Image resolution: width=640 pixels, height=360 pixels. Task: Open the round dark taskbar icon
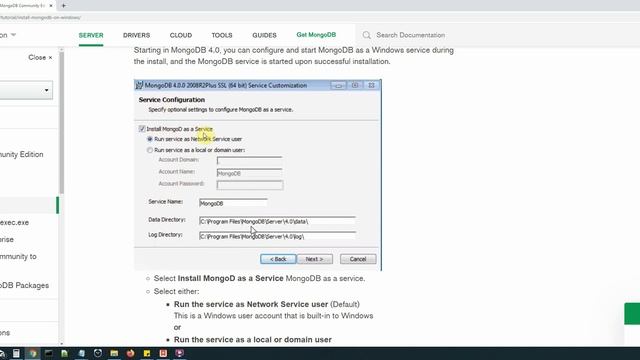coord(98,353)
